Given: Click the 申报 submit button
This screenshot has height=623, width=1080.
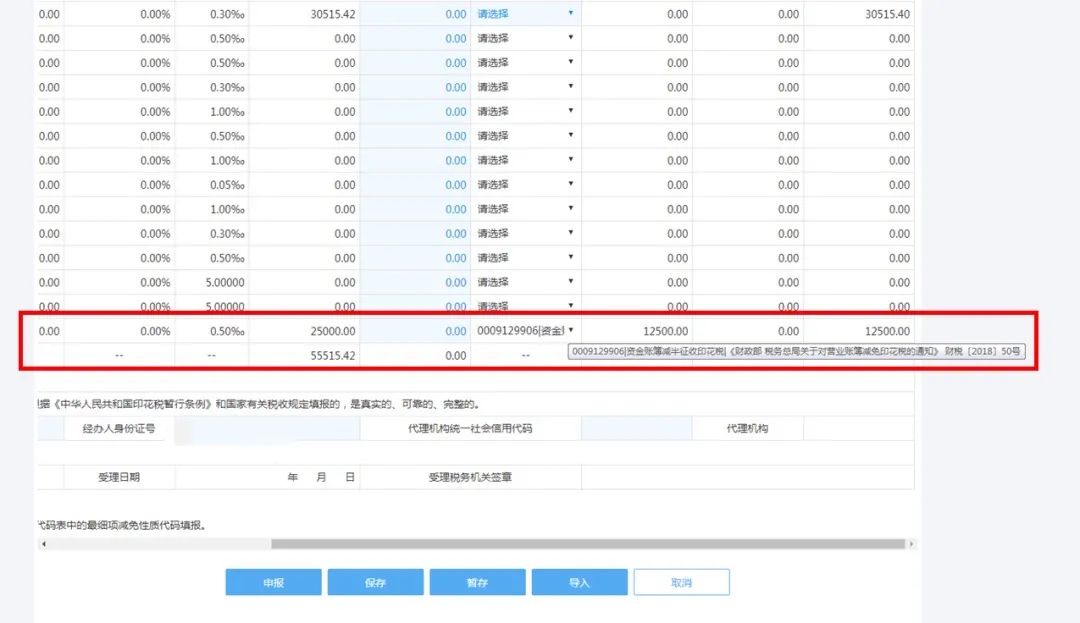Looking at the screenshot, I should pyautogui.click(x=273, y=582).
